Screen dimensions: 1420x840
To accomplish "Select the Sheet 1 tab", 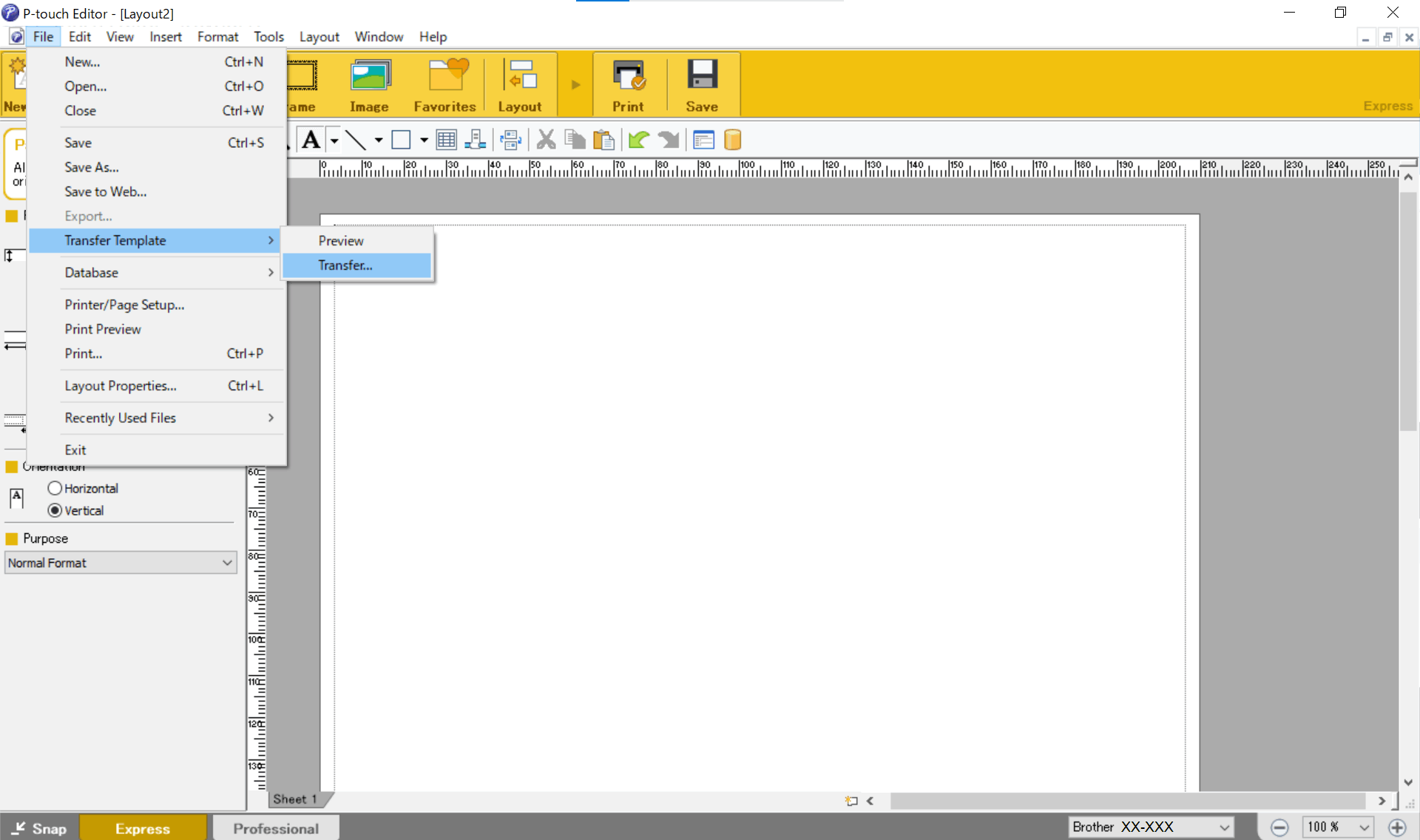I will click(x=296, y=799).
